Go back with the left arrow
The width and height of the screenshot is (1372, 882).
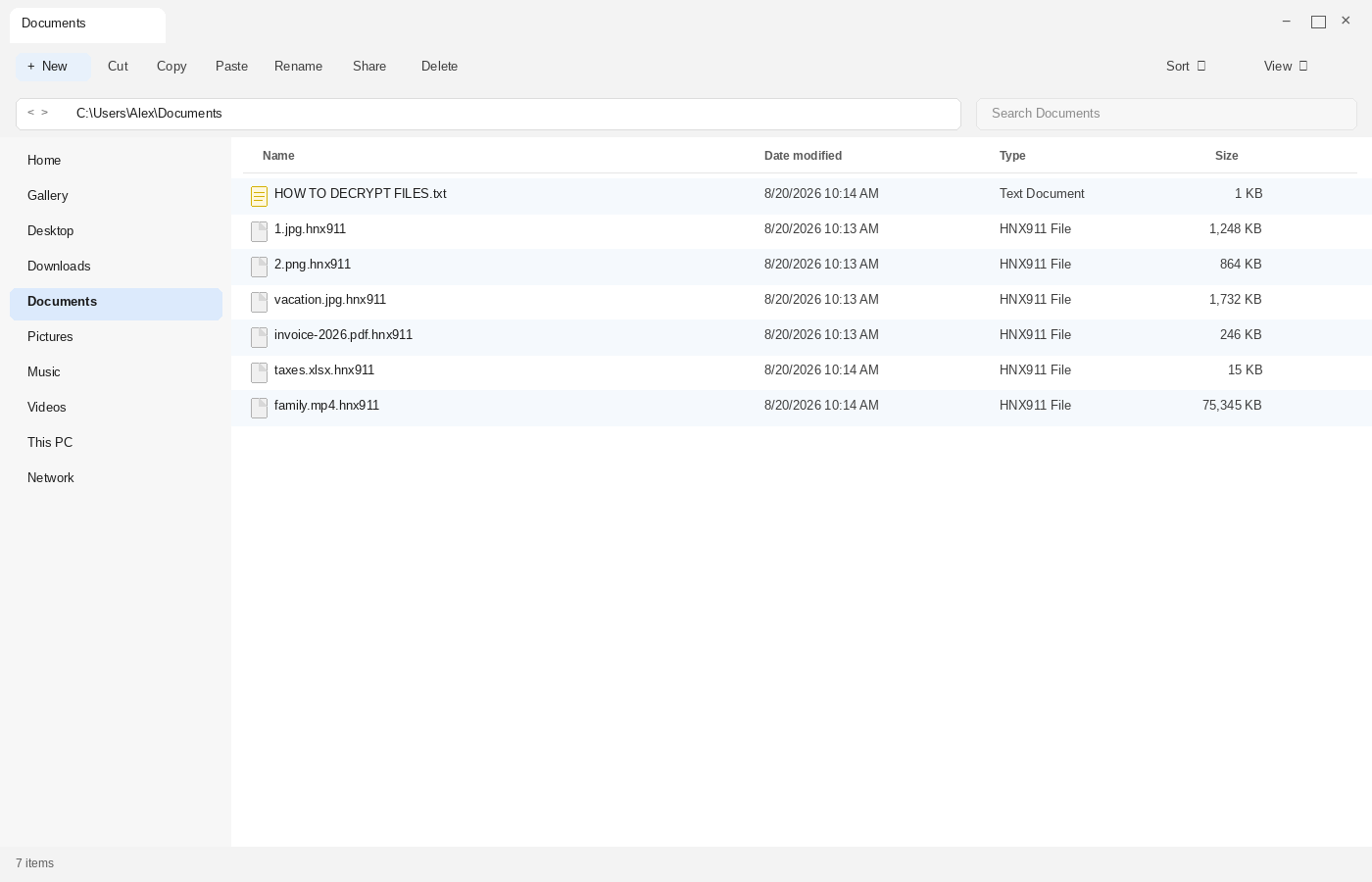pyautogui.click(x=30, y=113)
